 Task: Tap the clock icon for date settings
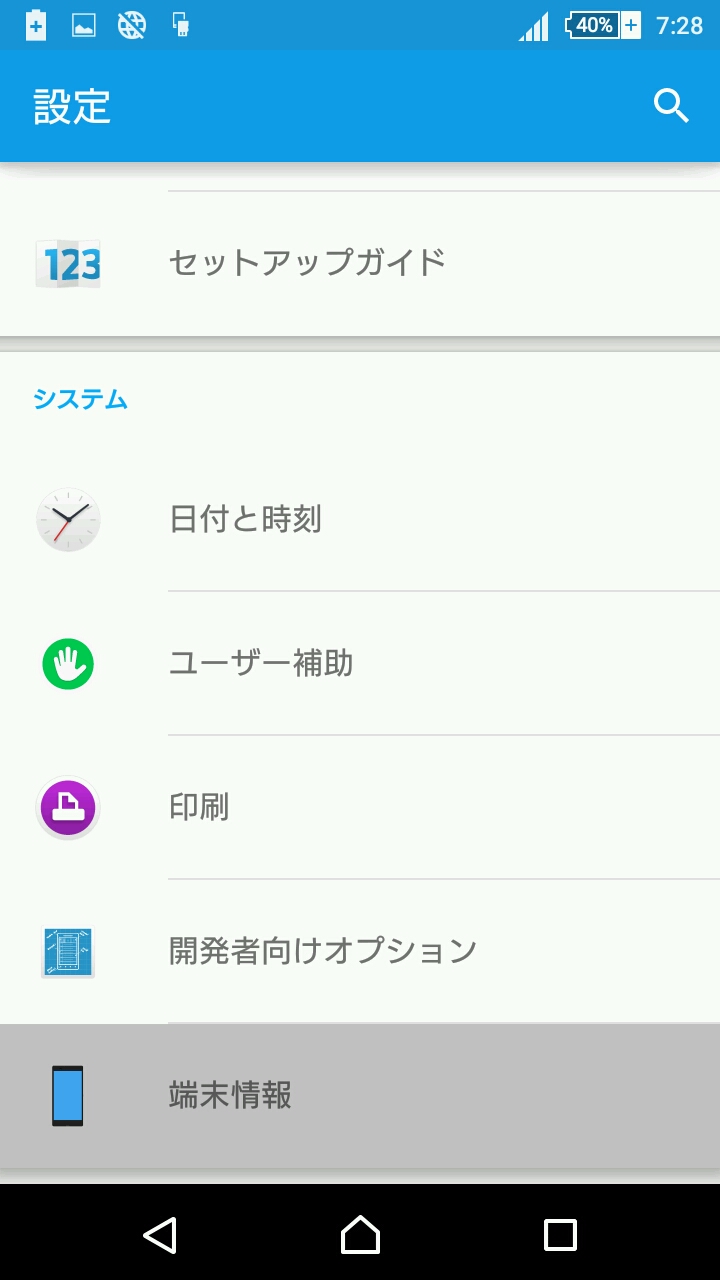click(68, 520)
